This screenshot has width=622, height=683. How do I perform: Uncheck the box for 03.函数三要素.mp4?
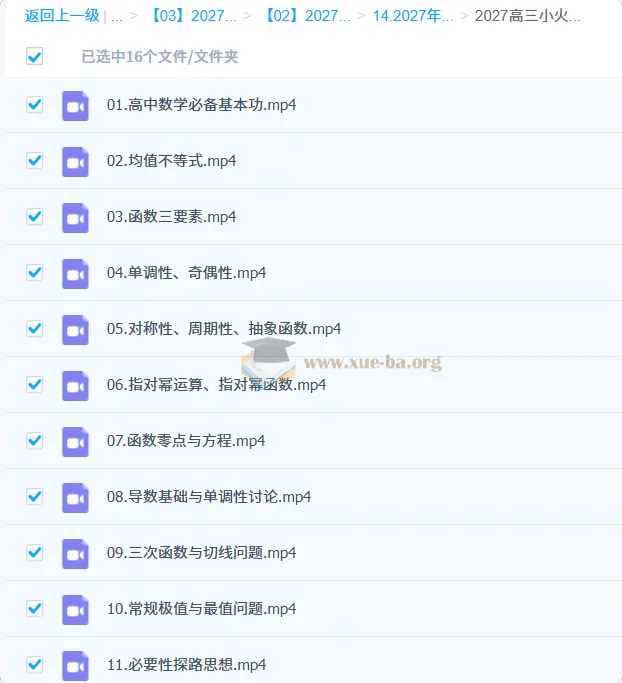click(34, 216)
